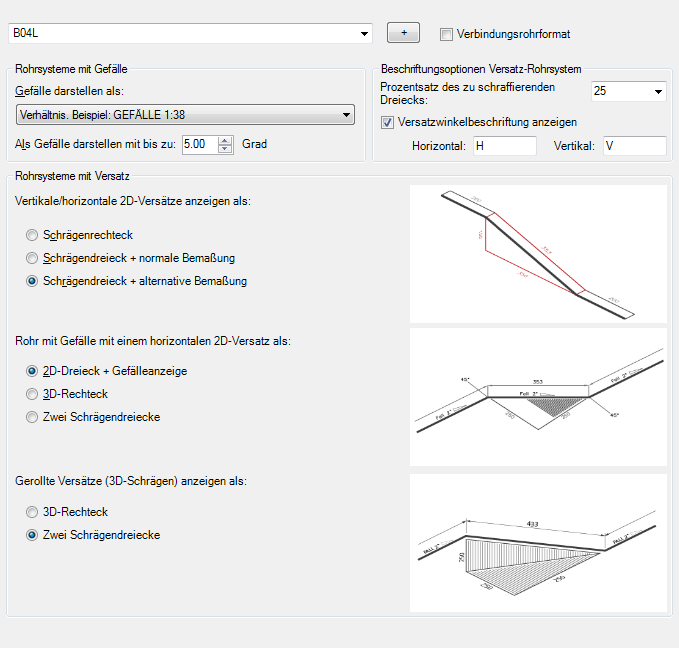Click the 'Rohrsysteme mit Versatz' group title
Viewport: 679px width, 648px height.
(72, 176)
